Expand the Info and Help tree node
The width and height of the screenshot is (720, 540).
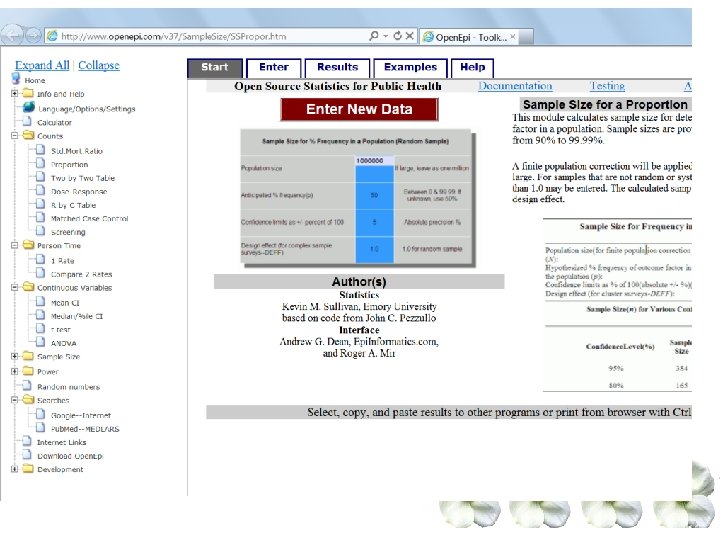(x=15, y=93)
